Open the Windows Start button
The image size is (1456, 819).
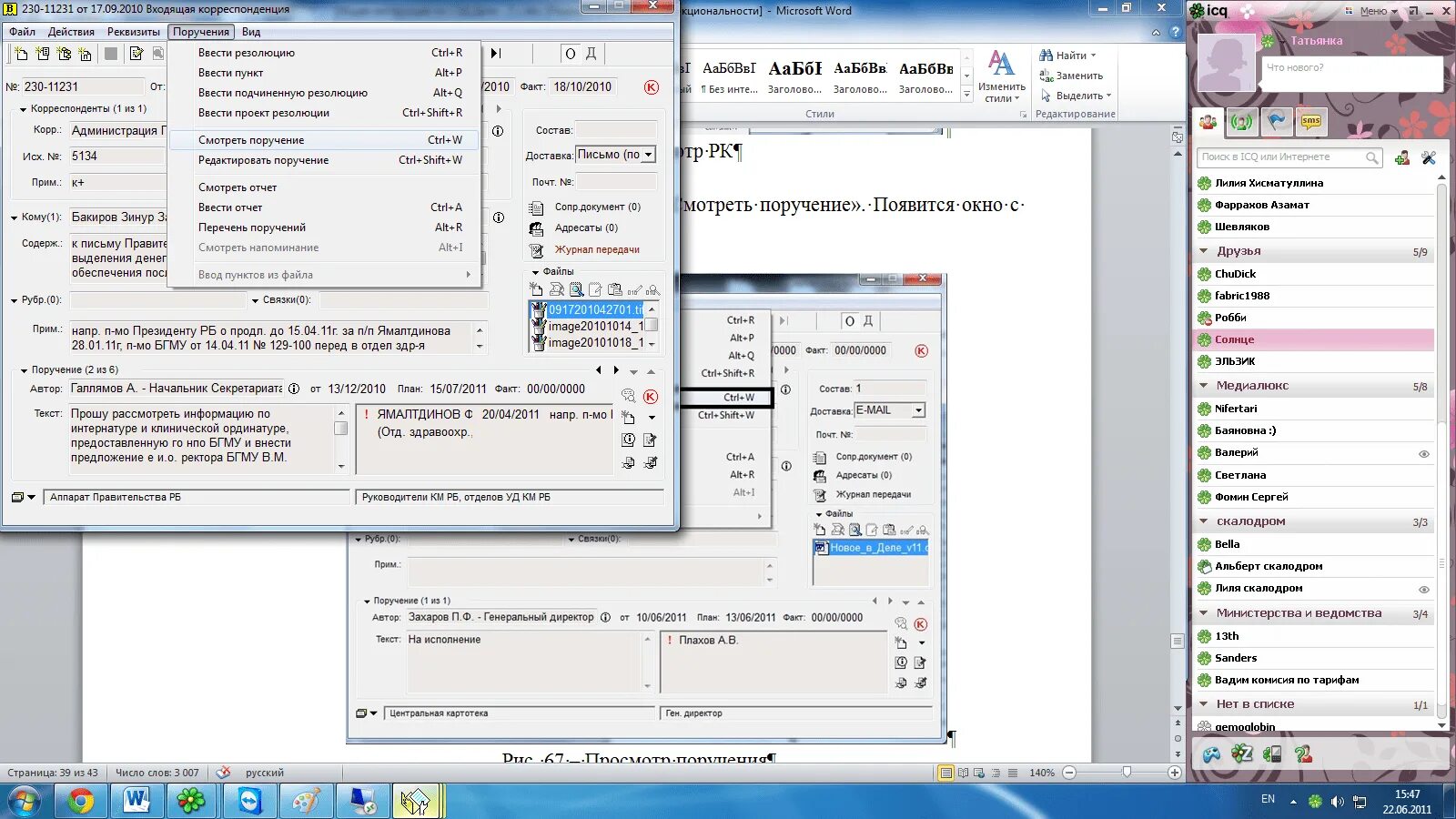[x=25, y=801]
